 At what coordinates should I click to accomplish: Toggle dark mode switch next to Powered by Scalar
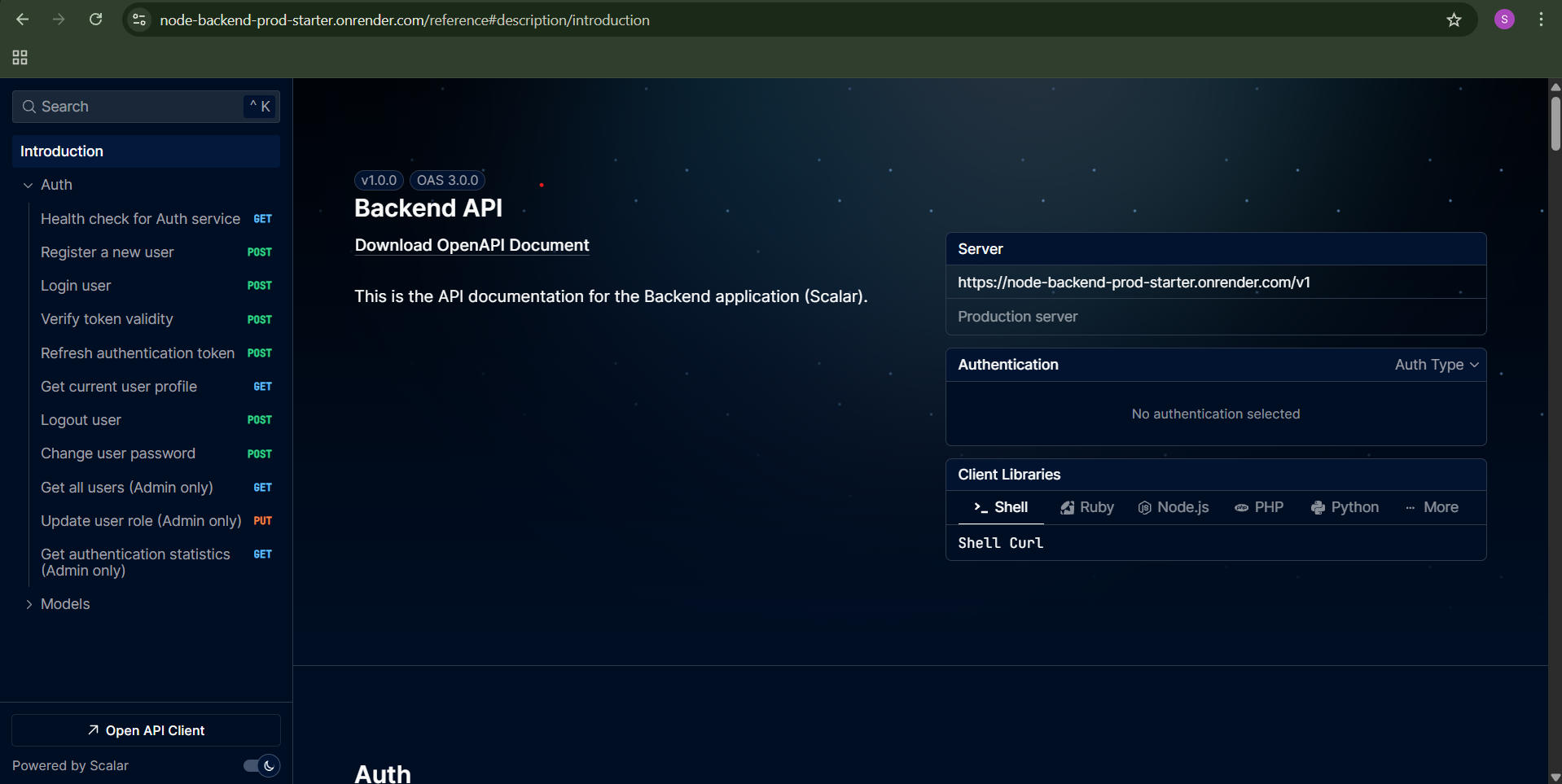pos(261,765)
